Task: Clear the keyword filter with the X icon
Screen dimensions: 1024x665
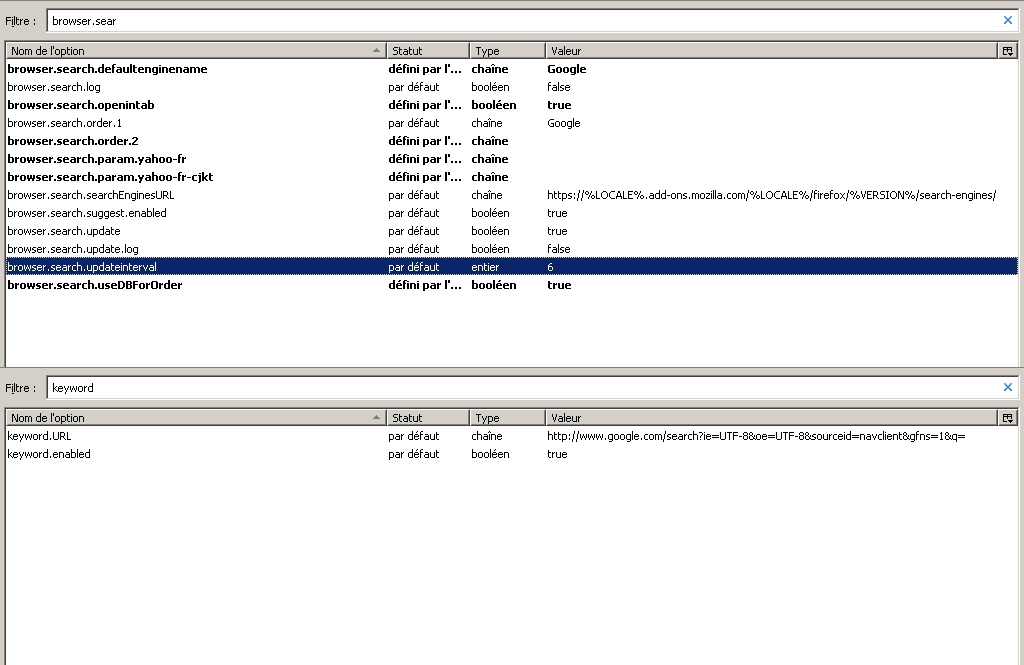Action: [1008, 387]
